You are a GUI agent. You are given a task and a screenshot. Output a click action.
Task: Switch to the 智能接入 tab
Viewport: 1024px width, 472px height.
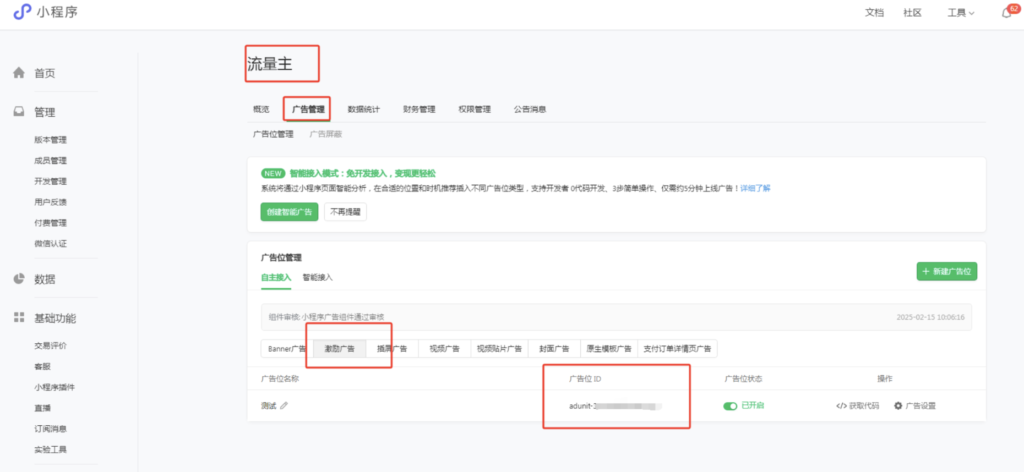318,277
